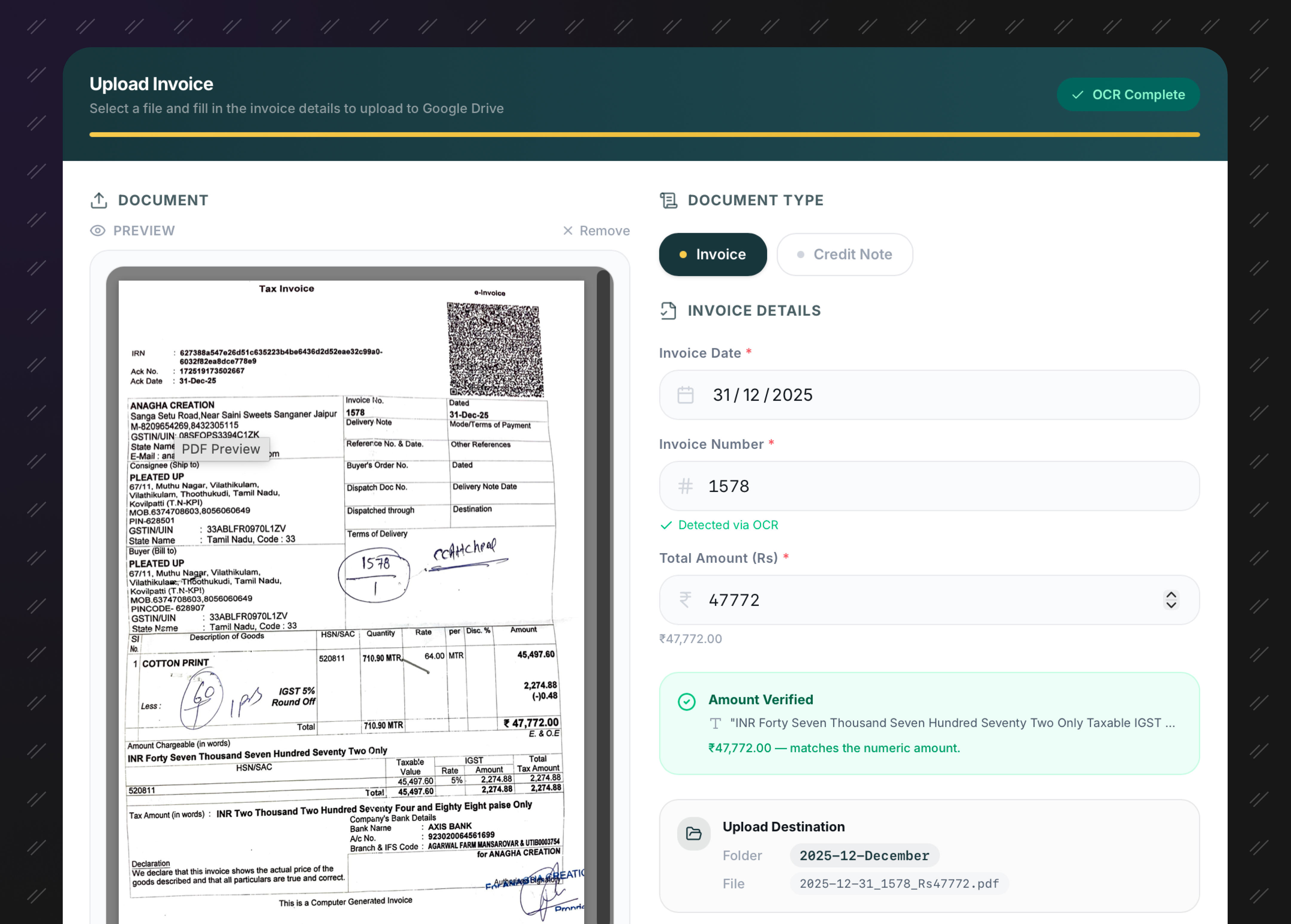
Task: Click the checkmark icon beside INVOICE DETAILS
Action: click(669, 311)
